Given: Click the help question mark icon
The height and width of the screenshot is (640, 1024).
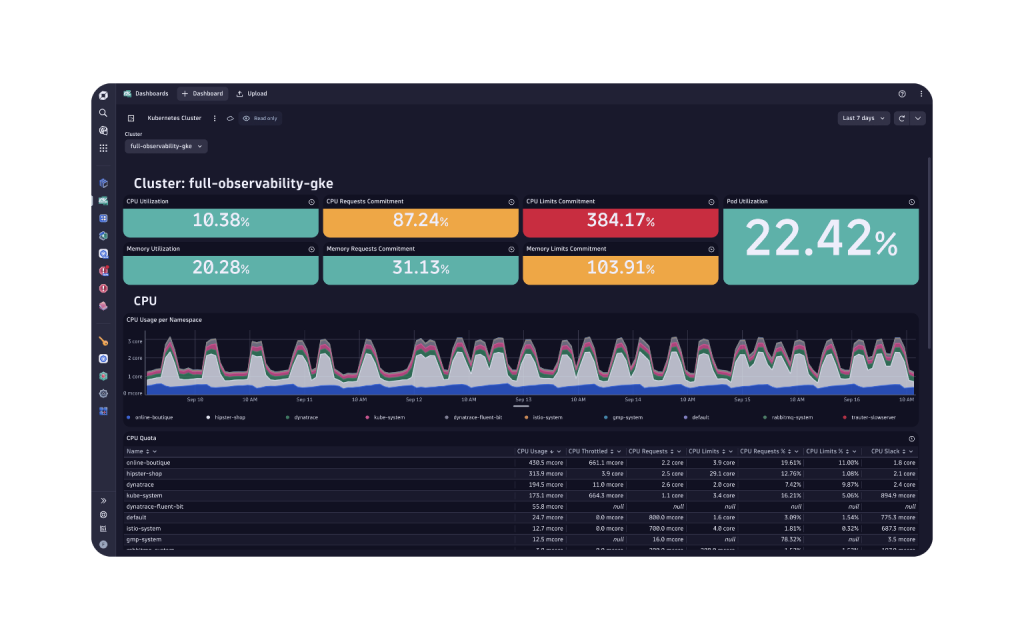Looking at the screenshot, I should click(x=902, y=94).
